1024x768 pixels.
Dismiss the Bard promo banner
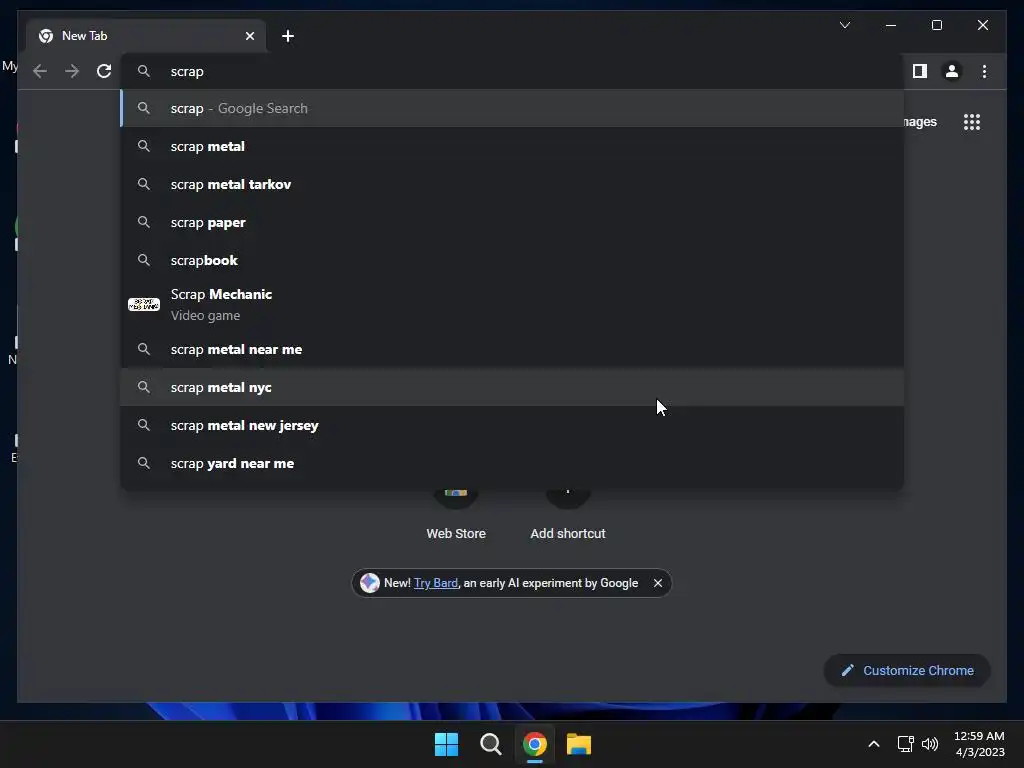tap(658, 583)
